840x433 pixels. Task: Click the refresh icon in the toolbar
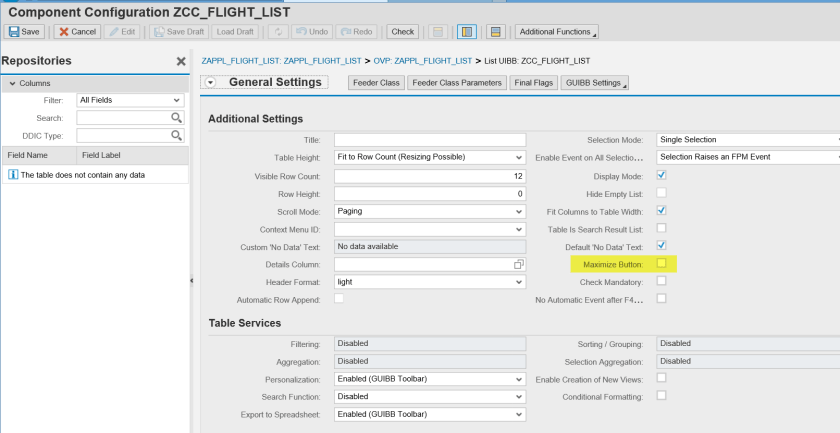(x=276, y=32)
